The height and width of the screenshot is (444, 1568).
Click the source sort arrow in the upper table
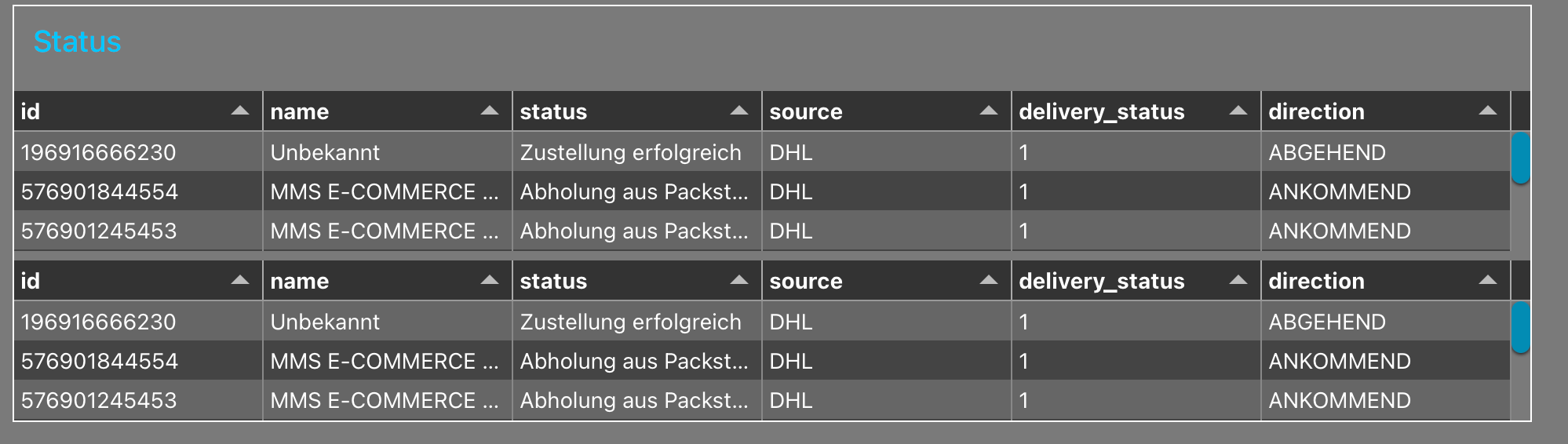point(989,111)
